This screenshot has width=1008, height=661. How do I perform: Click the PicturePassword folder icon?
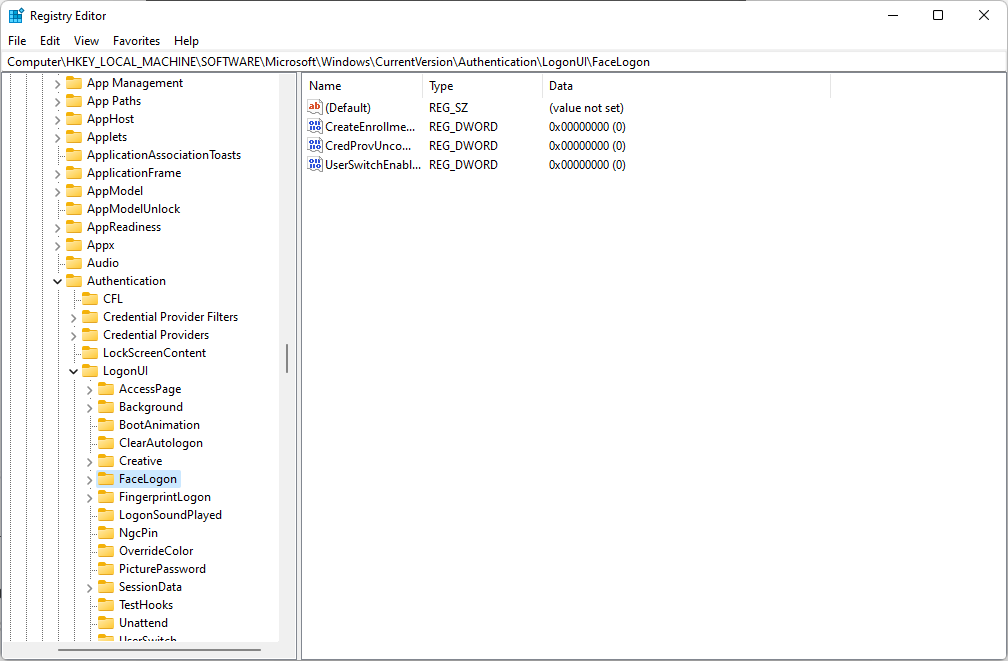pyautogui.click(x=106, y=569)
